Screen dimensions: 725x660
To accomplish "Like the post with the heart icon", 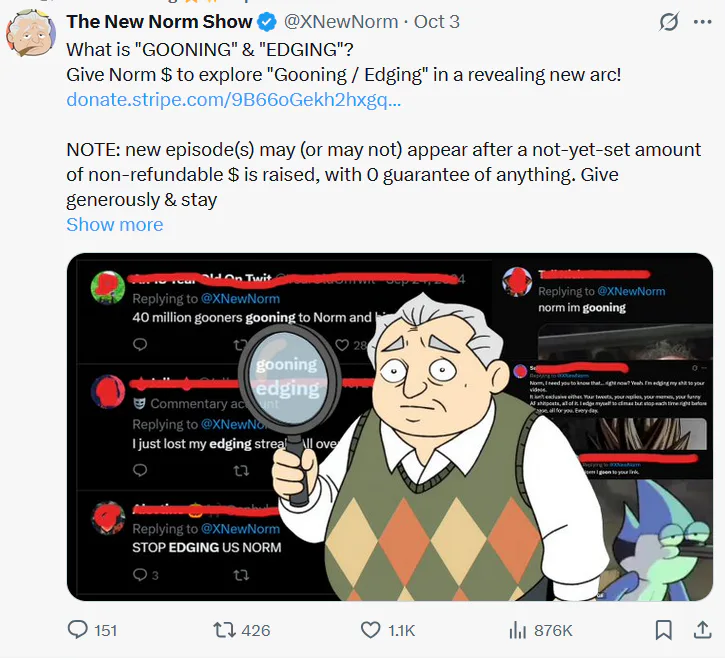I will pyautogui.click(x=369, y=630).
